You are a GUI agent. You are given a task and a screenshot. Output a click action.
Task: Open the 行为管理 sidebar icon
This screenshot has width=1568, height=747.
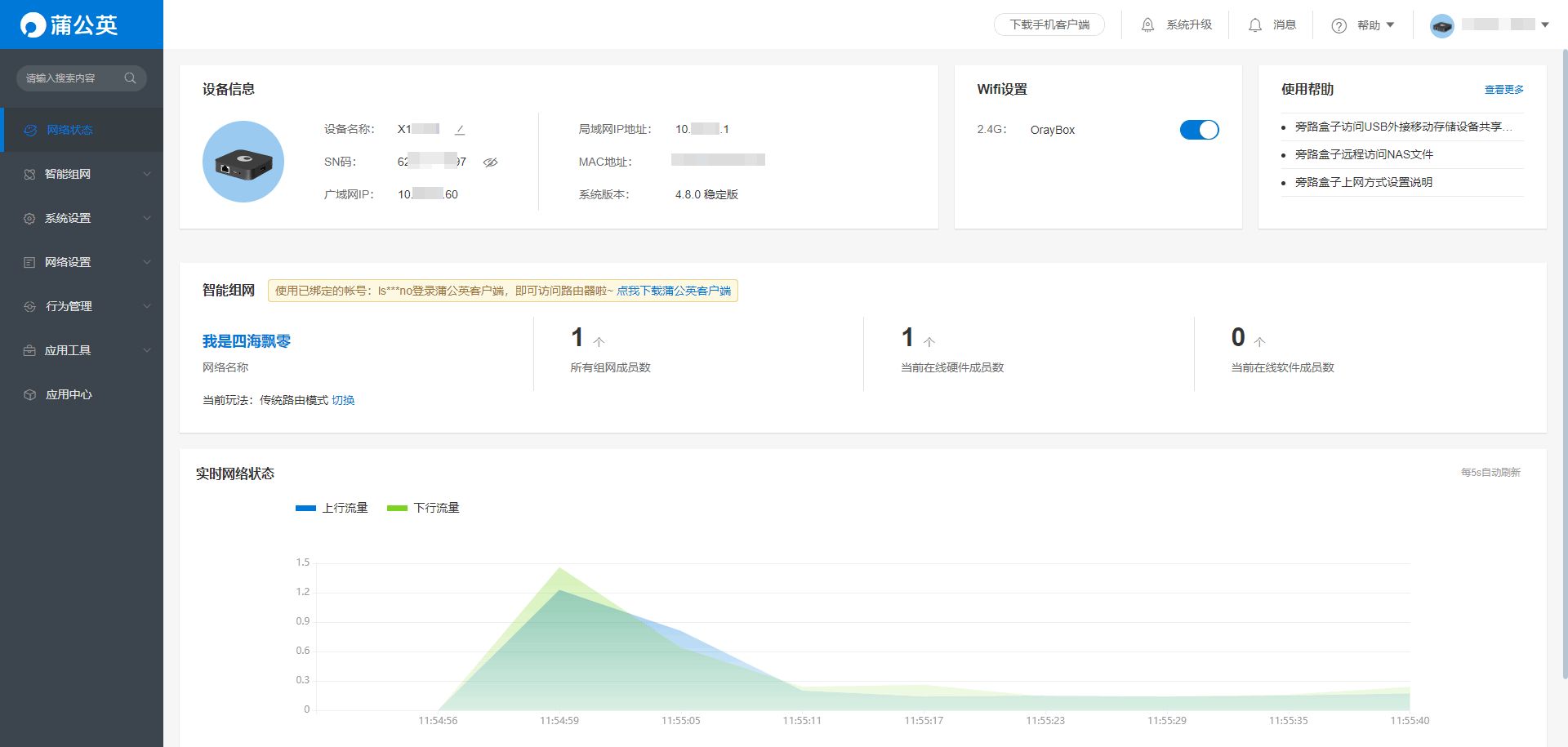pos(29,305)
